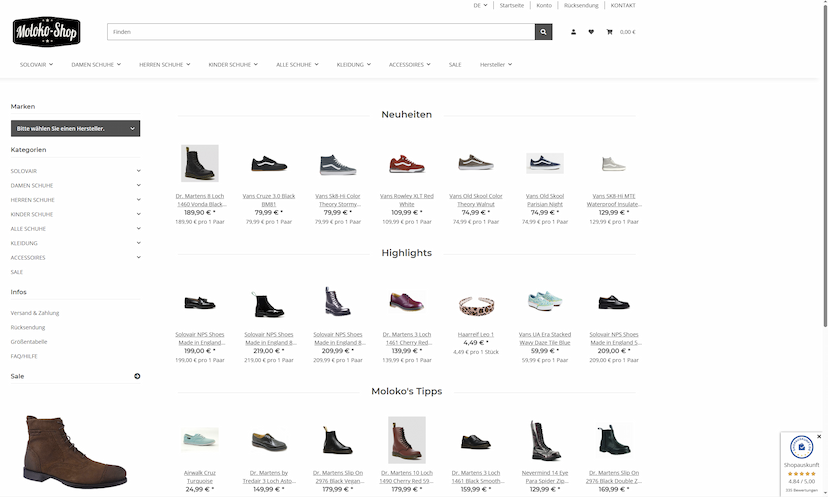828x497 pixels.
Task: Open the shopping cart icon
Action: pos(609,32)
